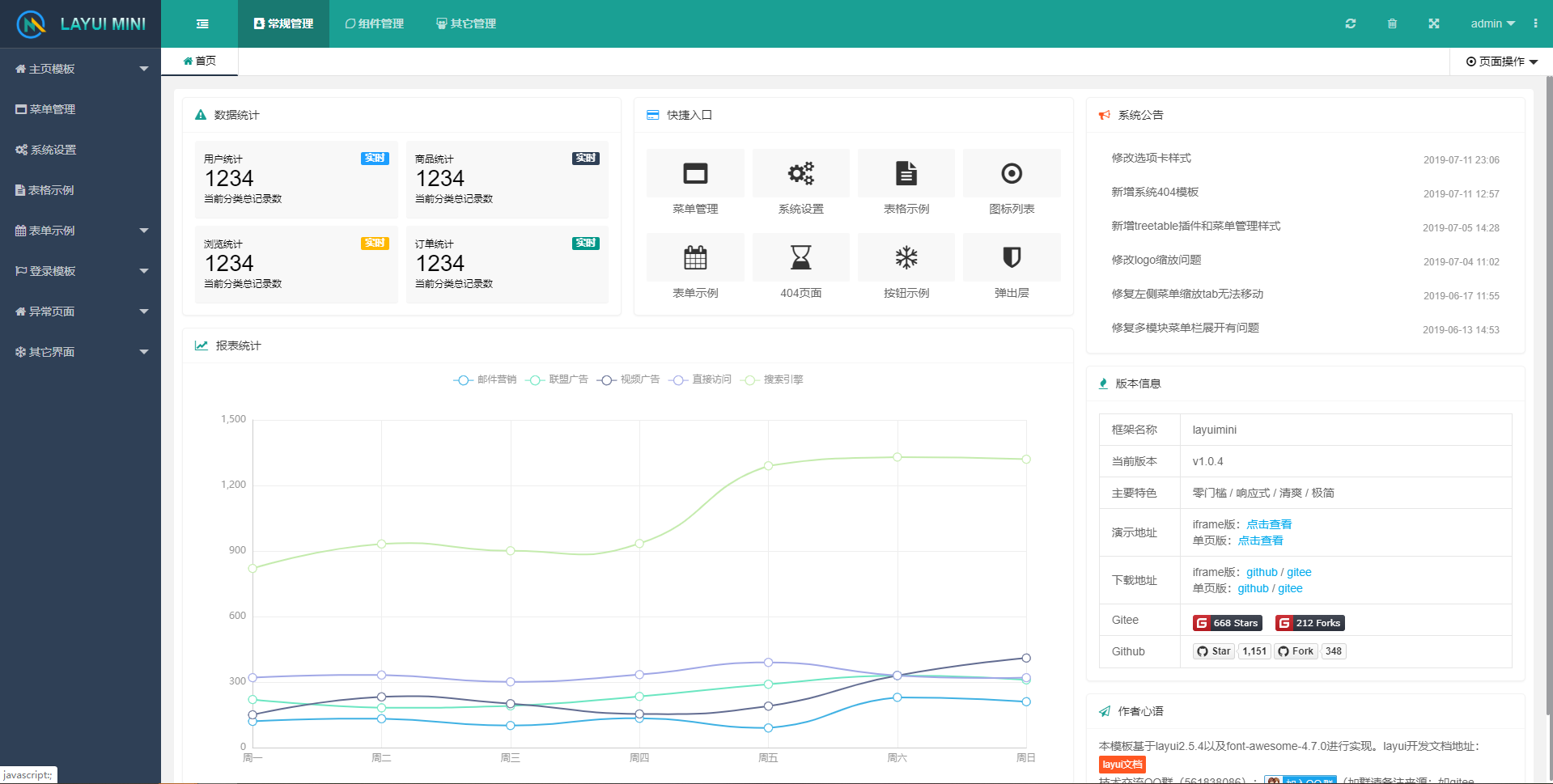Screen dimensions: 1553x784
Task: Select the 首页 tab
Action: pyautogui.click(x=199, y=61)
